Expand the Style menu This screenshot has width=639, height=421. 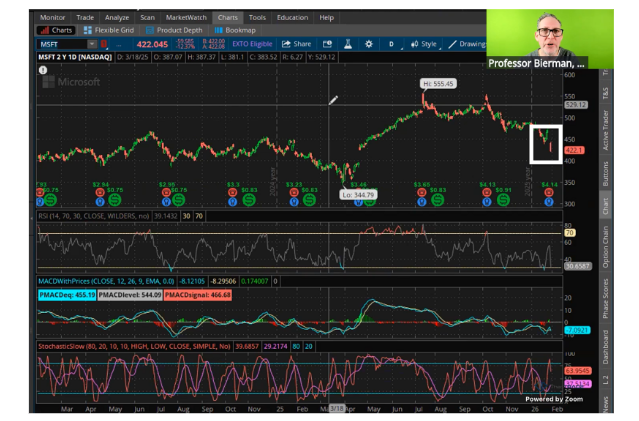[424, 44]
